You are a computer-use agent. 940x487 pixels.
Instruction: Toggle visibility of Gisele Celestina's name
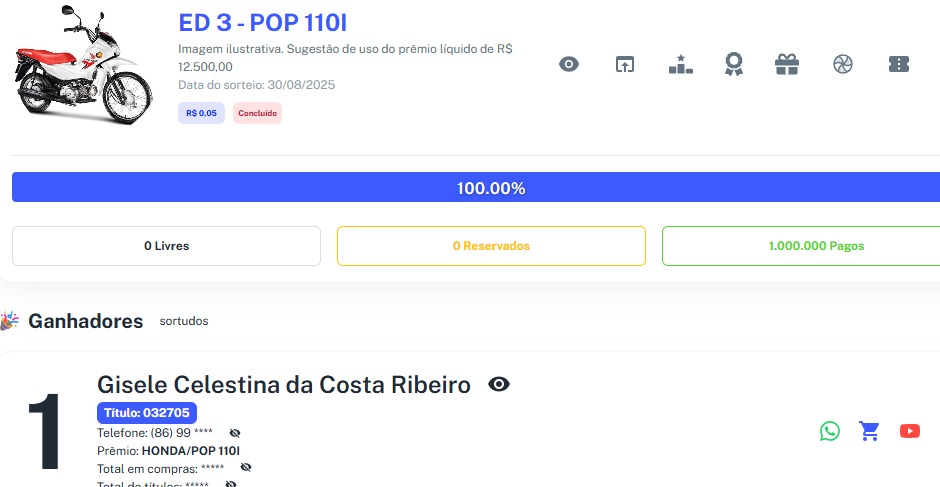(x=498, y=384)
